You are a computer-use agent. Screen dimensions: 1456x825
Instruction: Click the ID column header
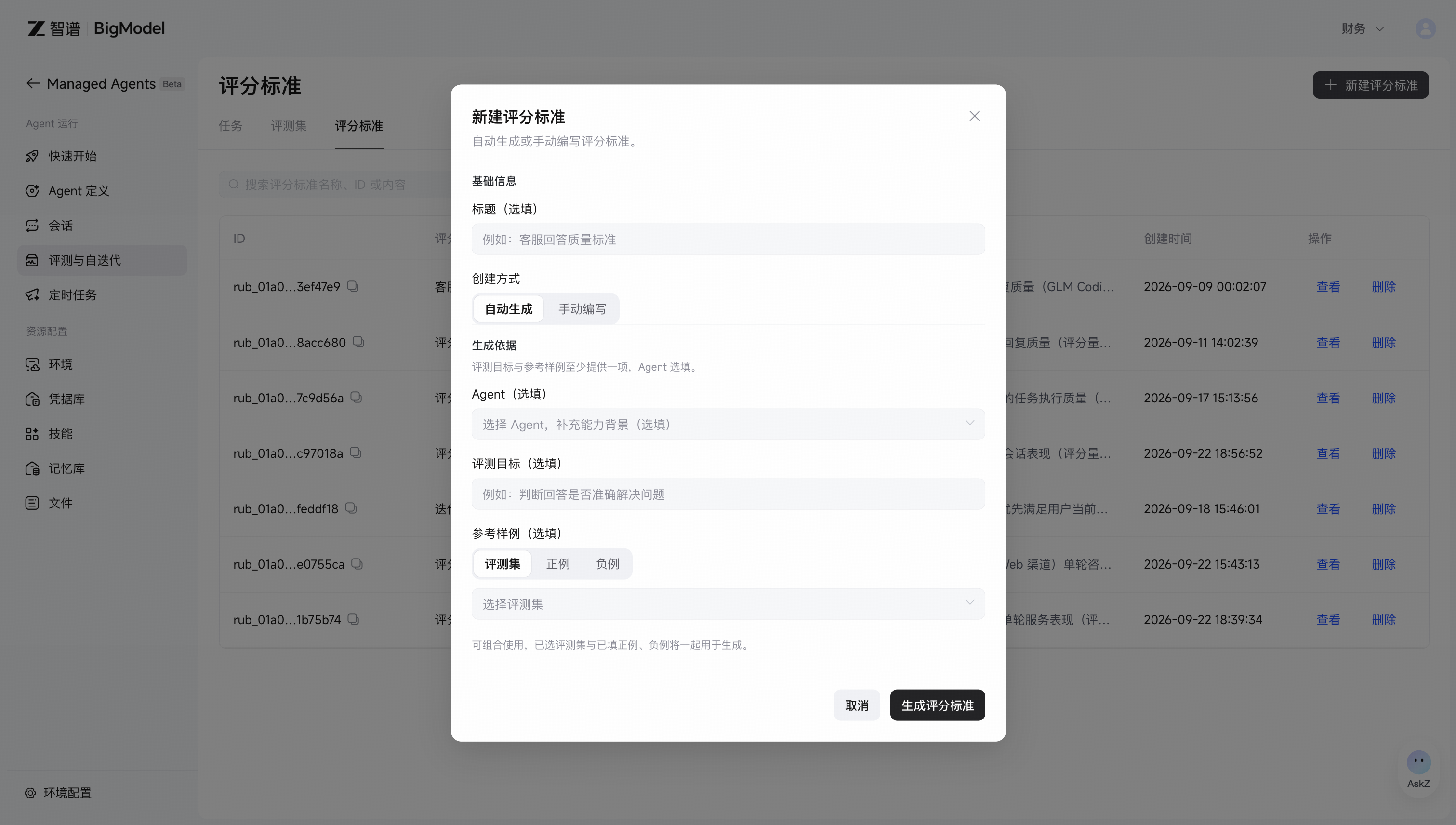coord(239,239)
